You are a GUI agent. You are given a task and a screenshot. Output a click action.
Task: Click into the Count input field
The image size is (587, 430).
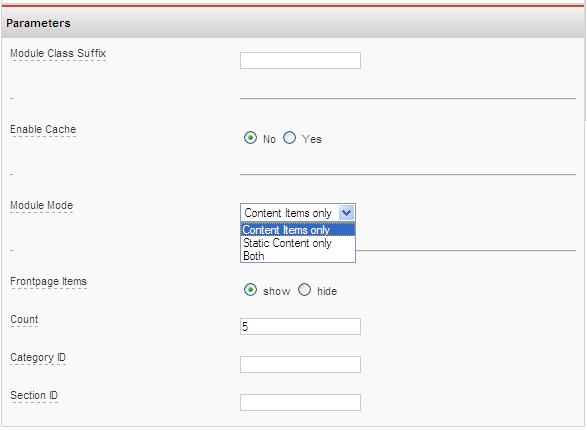pyautogui.click(x=300, y=327)
